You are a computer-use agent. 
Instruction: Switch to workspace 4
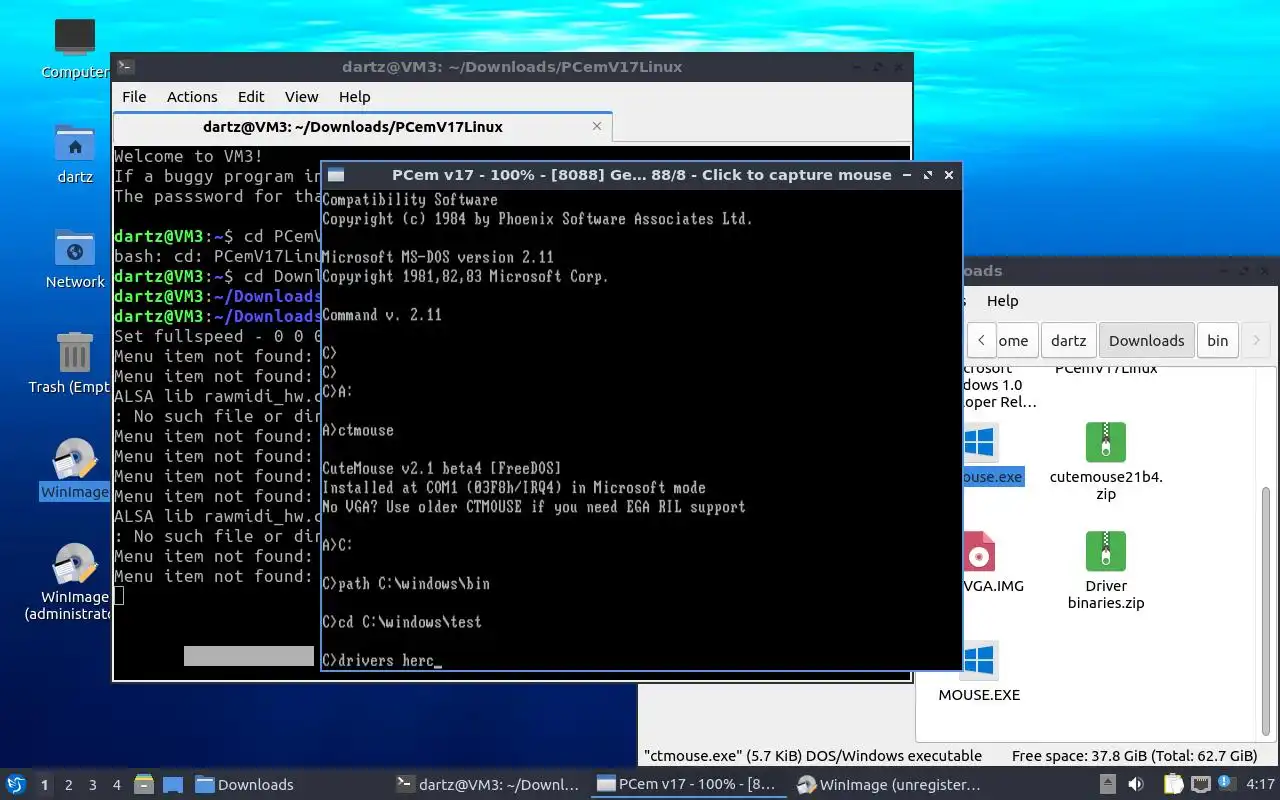[x=117, y=785]
